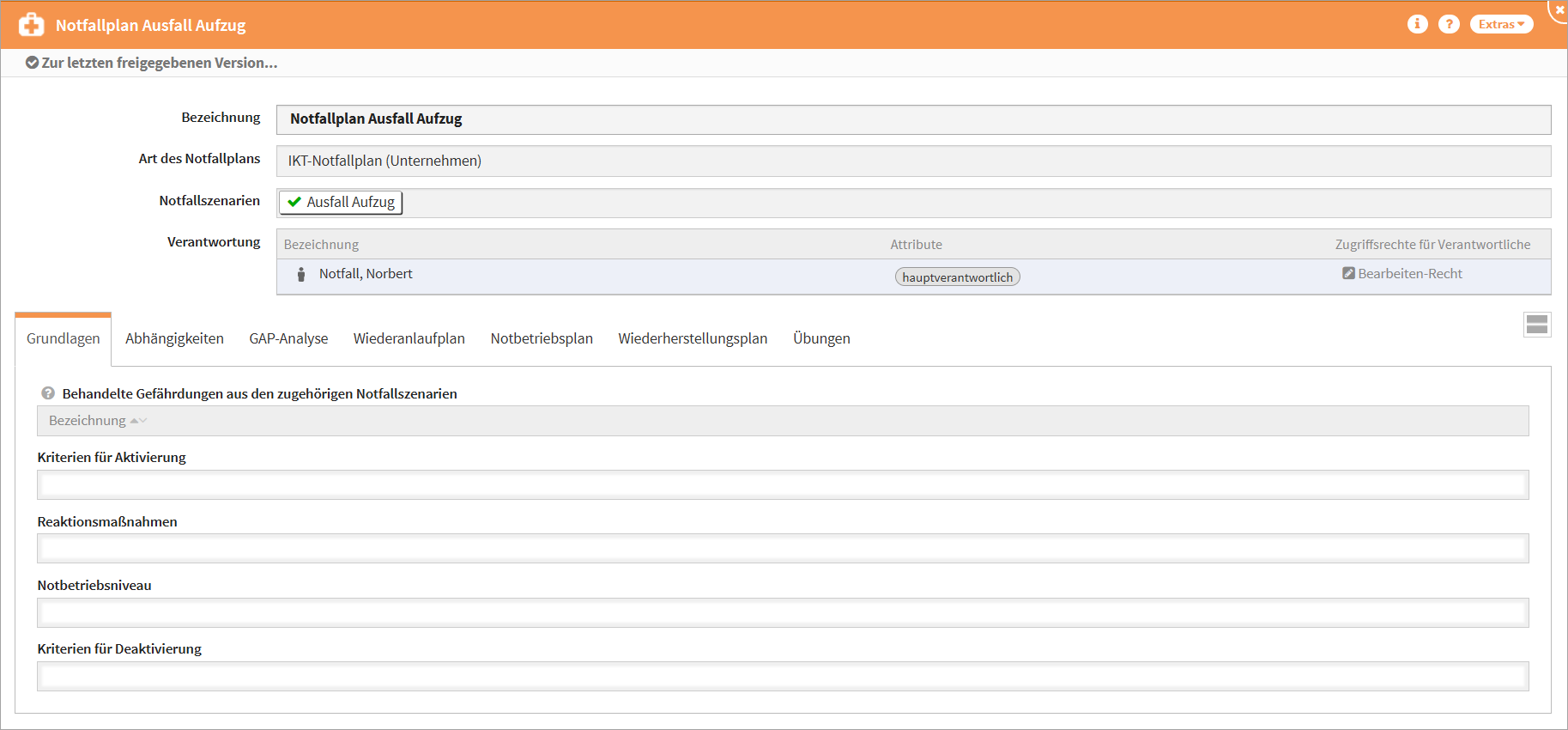
Task: Click help icon beside Behandelte Gefährdungen
Action: click(x=48, y=393)
